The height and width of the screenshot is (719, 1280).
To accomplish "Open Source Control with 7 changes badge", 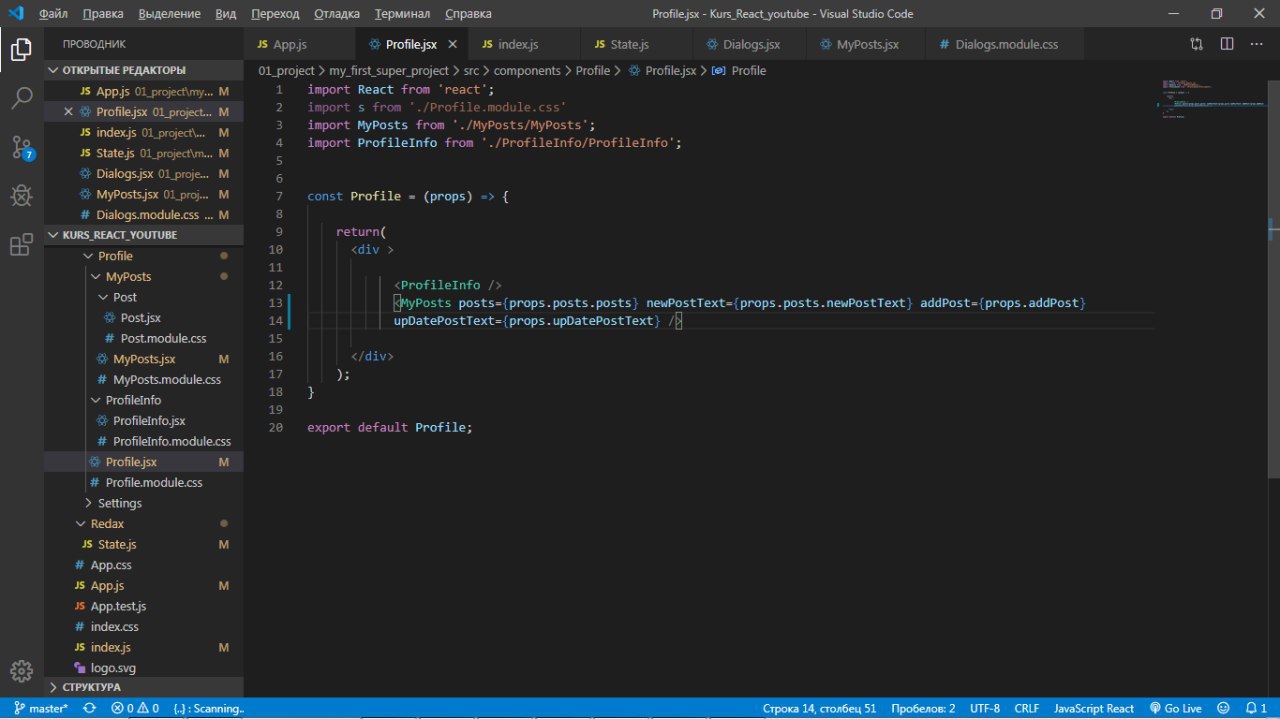I will [21, 147].
